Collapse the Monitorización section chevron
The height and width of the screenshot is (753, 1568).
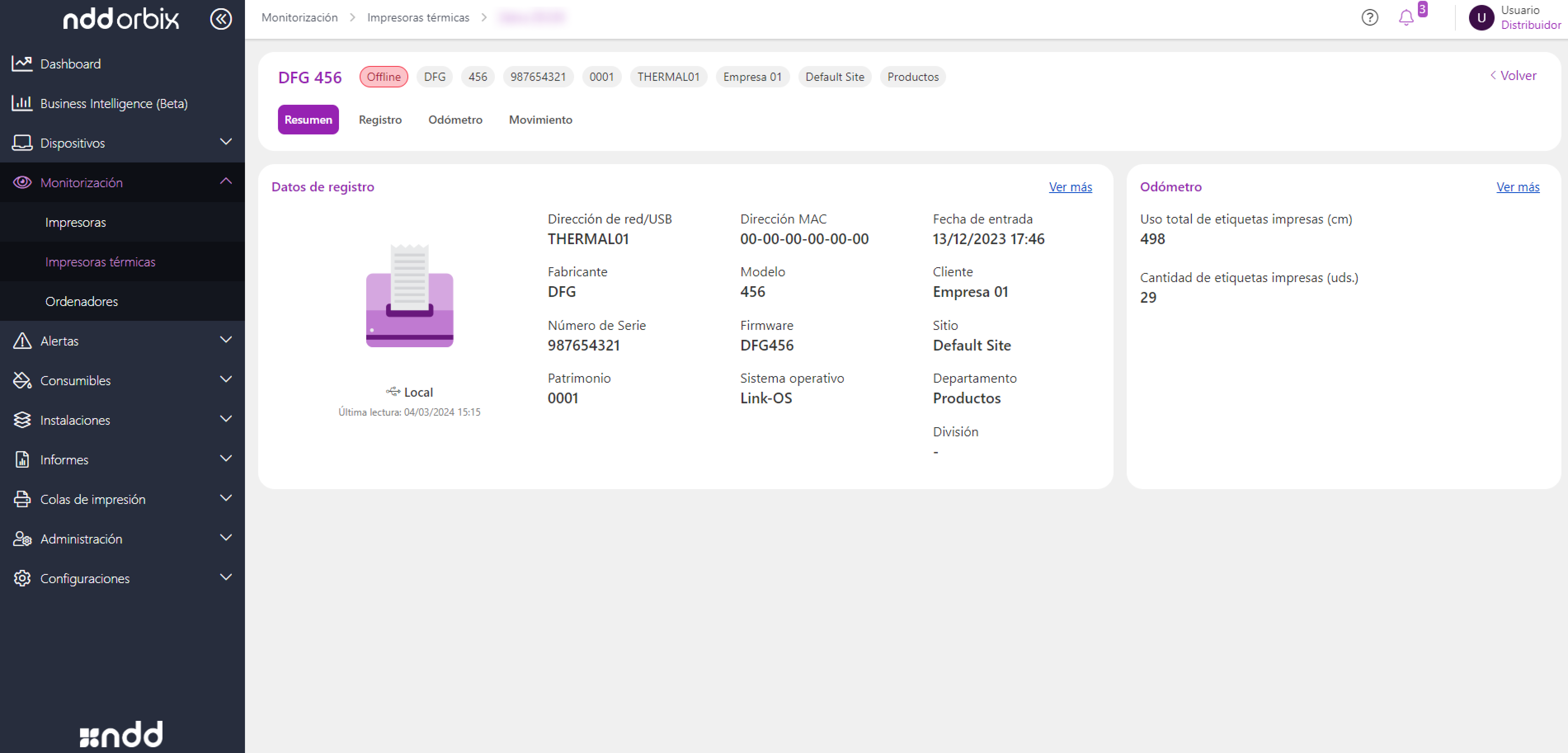[x=226, y=181]
